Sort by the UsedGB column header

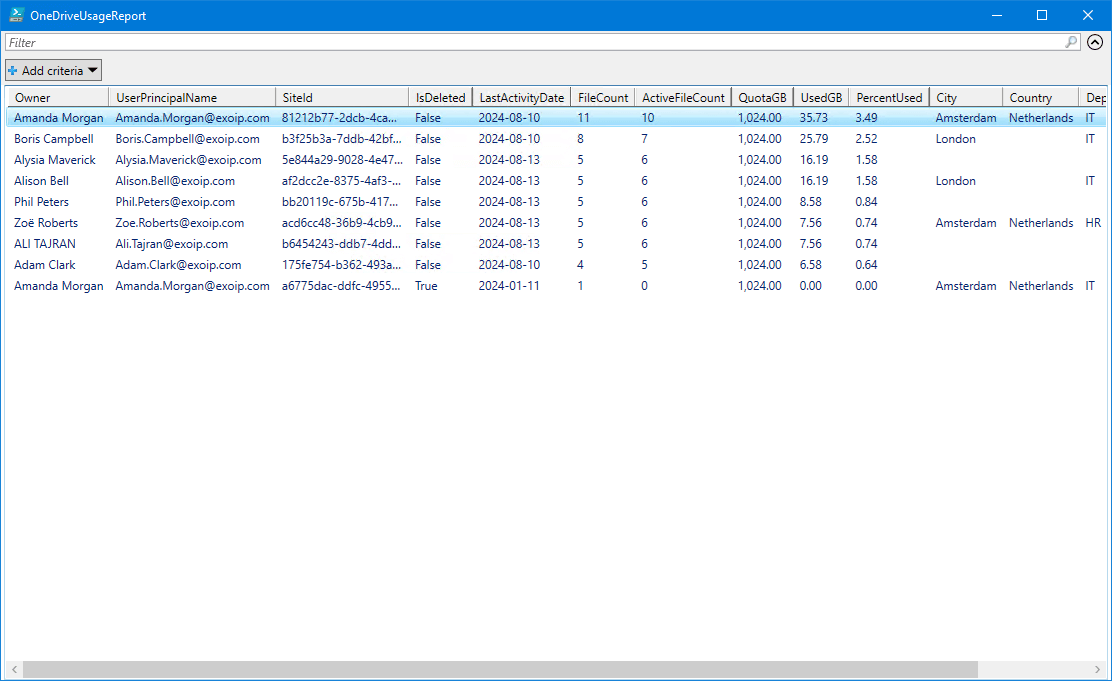(821, 97)
